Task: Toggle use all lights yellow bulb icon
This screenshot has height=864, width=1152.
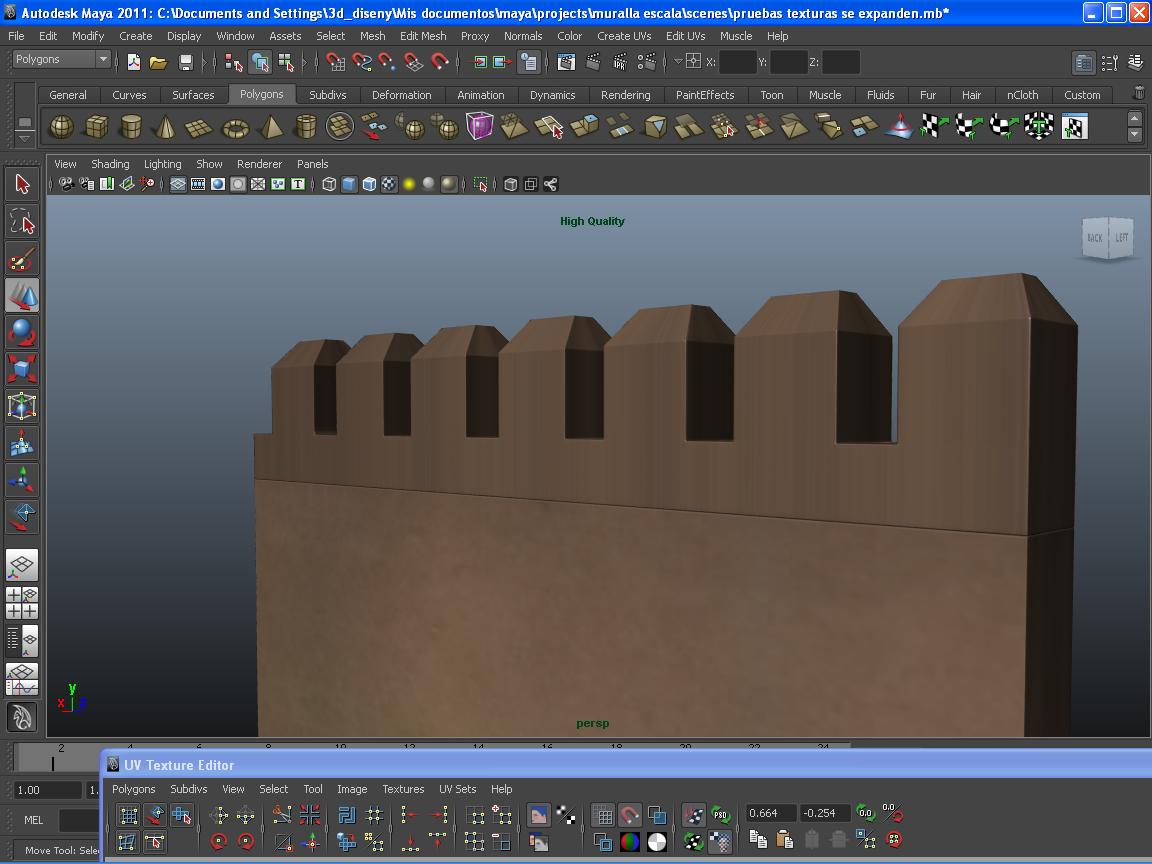Action: point(409,184)
